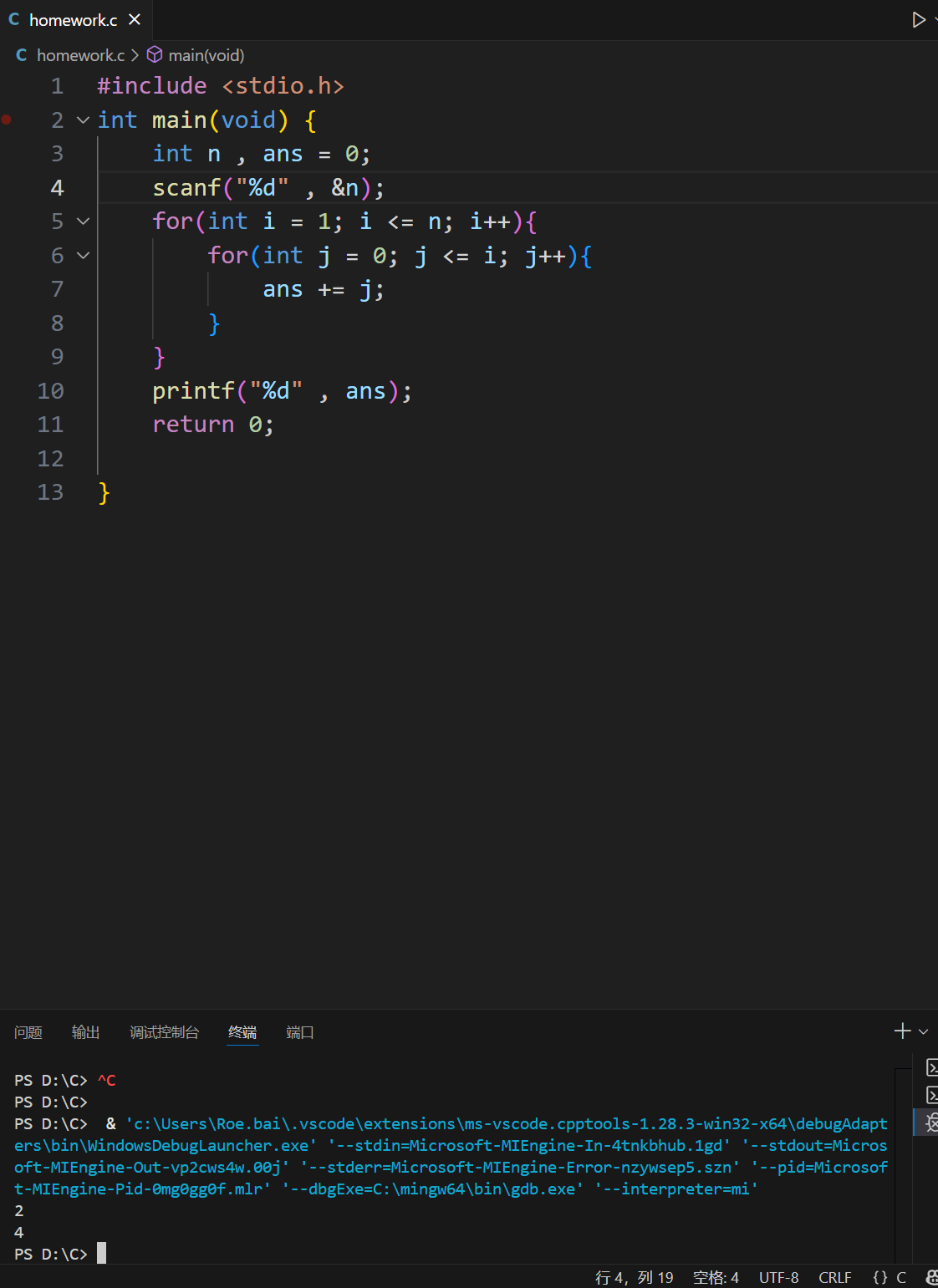Click the 'return 0;' statement
This screenshot has width=938, height=1288.
(213, 425)
